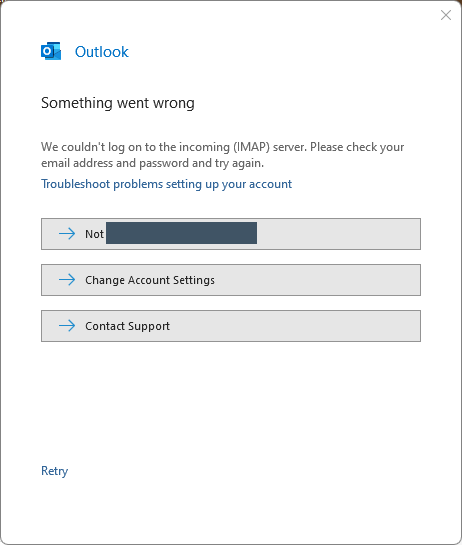The height and width of the screenshot is (545, 462).
Task: Click the IMAP server error message line
Action: [x=222, y=147]
